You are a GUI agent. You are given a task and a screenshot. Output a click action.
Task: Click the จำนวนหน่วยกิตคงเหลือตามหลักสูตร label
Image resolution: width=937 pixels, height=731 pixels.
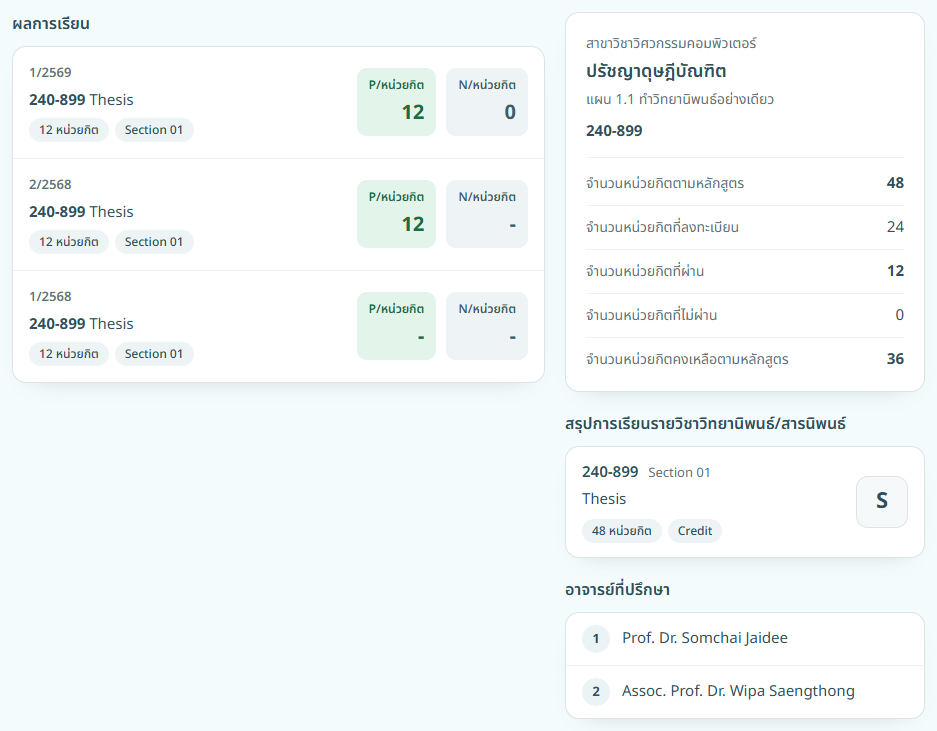(x=687, y=359)
